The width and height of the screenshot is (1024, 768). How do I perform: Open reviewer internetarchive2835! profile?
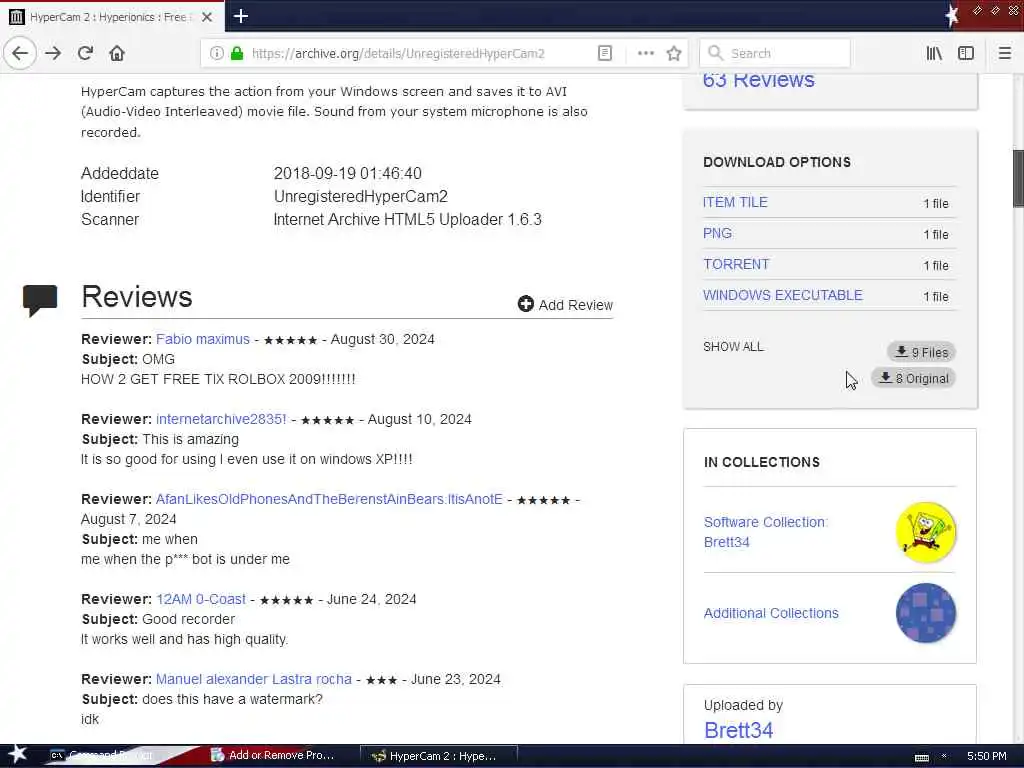[221, 419]
